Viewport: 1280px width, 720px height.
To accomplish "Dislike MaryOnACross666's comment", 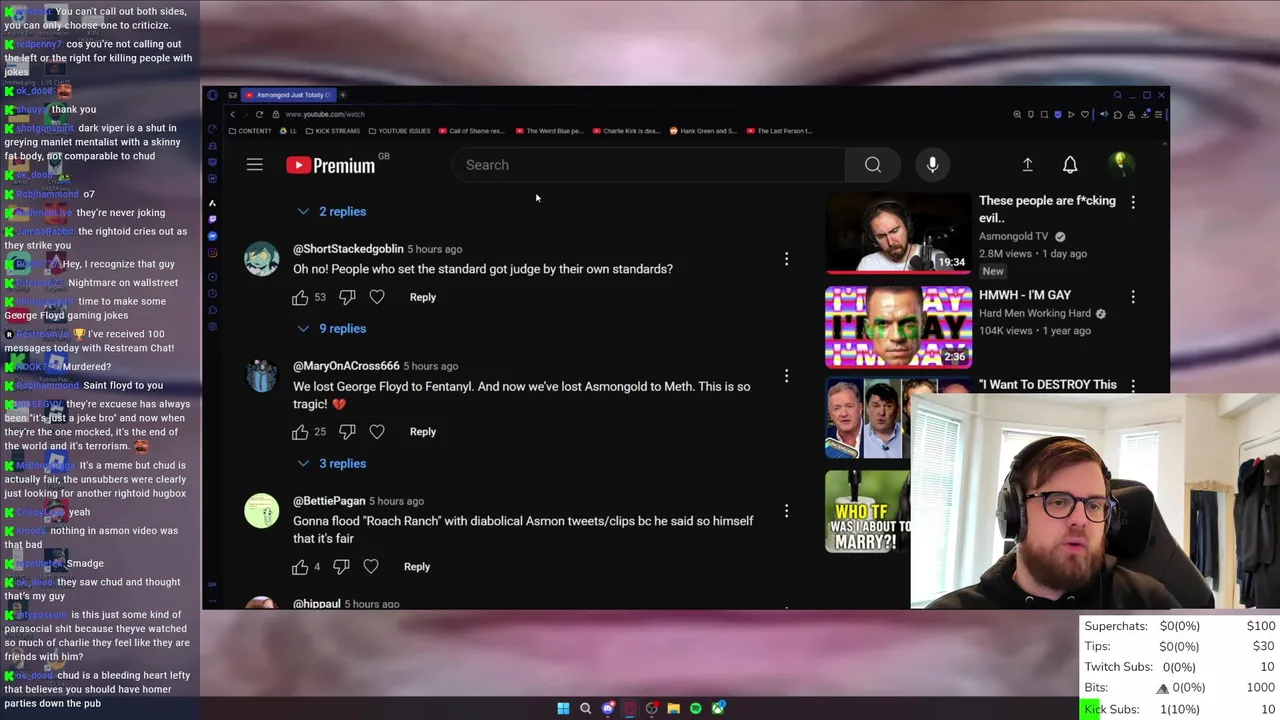I will click(x=347, y=432).
